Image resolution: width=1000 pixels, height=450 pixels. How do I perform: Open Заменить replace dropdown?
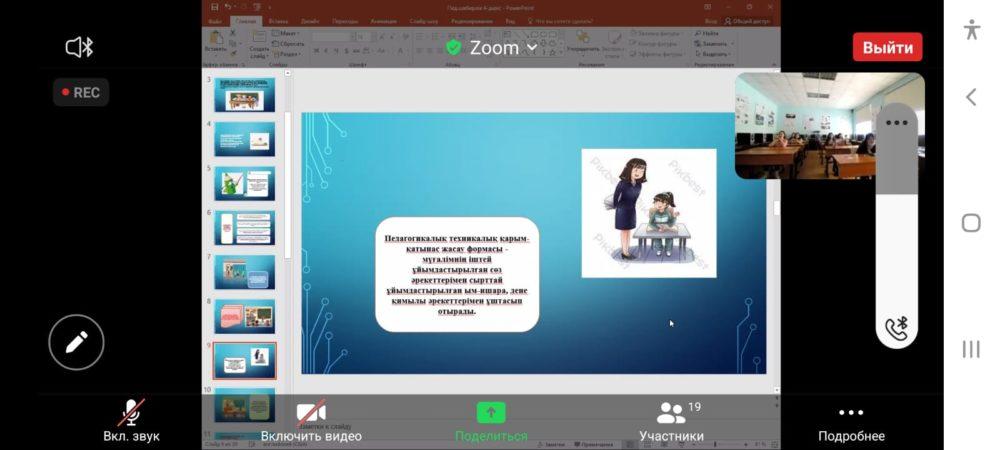[x=714, y=44]
